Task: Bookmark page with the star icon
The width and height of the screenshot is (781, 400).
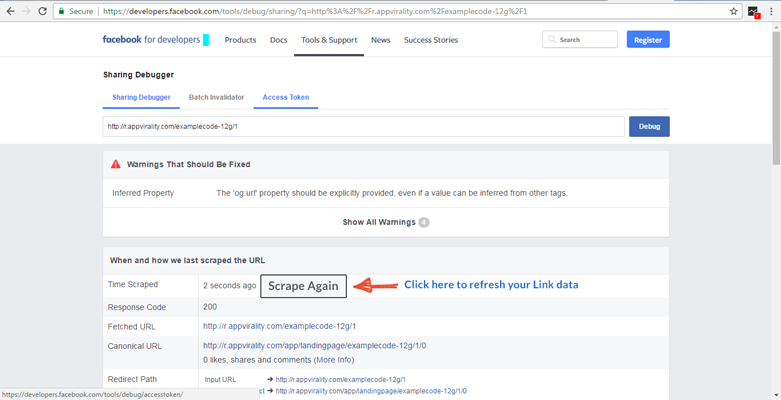Action: coord(733,11)
